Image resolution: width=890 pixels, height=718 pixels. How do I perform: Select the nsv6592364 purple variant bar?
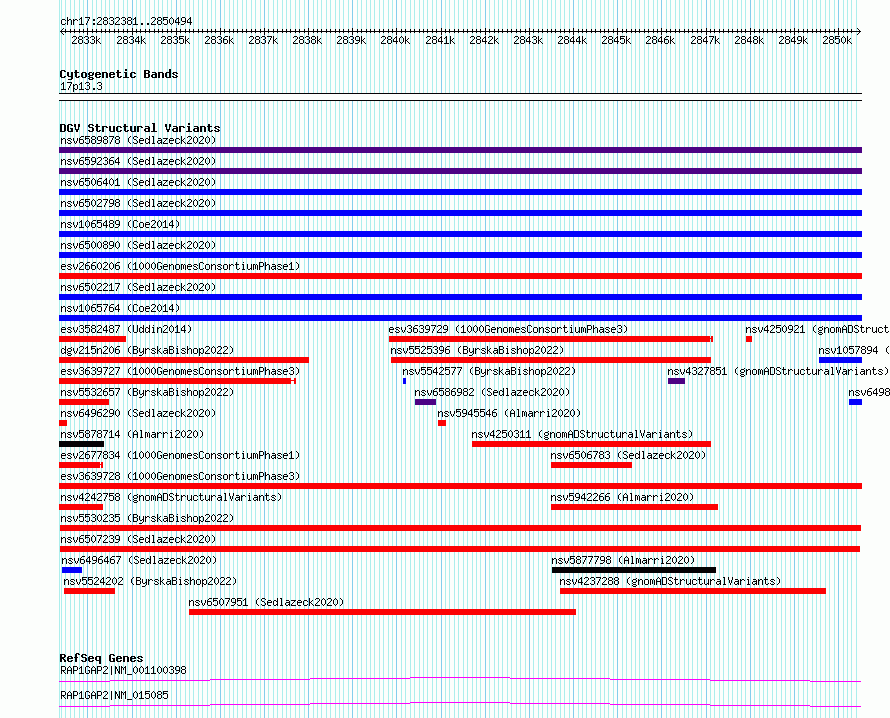(460, 171)
